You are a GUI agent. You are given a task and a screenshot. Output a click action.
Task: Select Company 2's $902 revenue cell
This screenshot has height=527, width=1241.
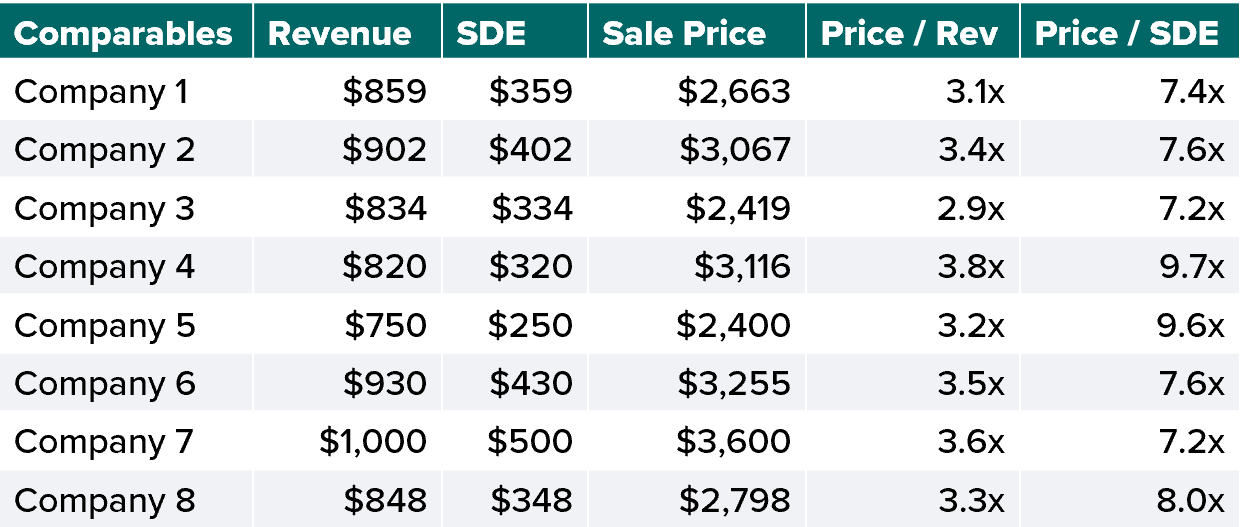385,150
